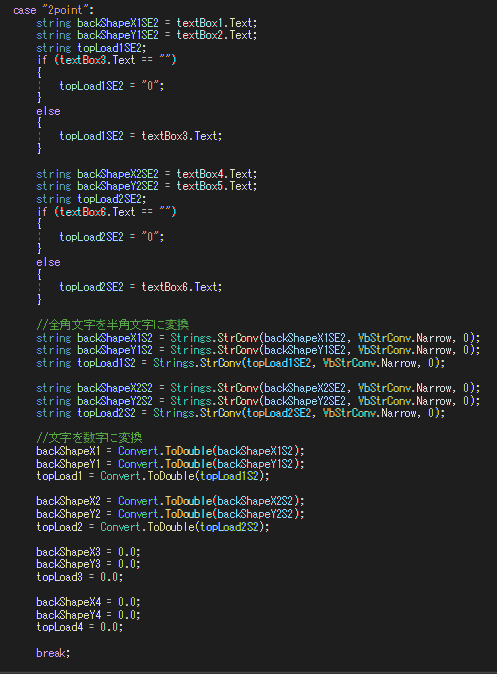Click topLoad1SE2 = textBox3.Text line
Image resolution: width=497 pixels, height=674 pixels.
pyautogui.click(x=141, y=136)
